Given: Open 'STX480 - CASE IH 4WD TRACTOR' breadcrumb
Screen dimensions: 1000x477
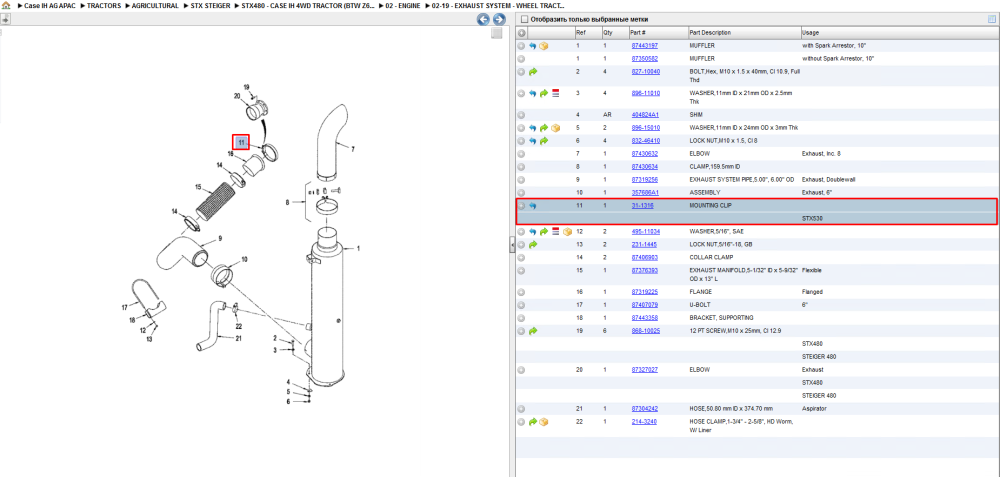Looking at the screenshot, I should point(307,5).
